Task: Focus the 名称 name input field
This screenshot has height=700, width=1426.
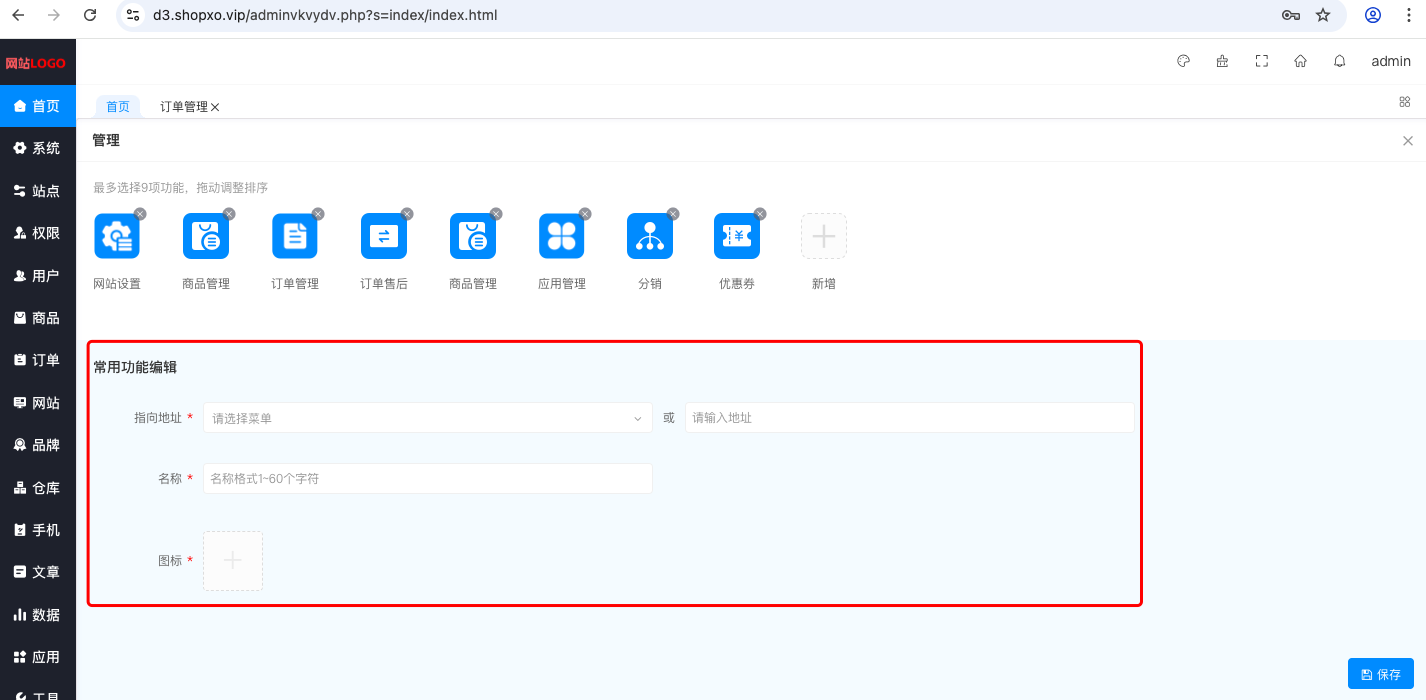Action: (428, 479)
